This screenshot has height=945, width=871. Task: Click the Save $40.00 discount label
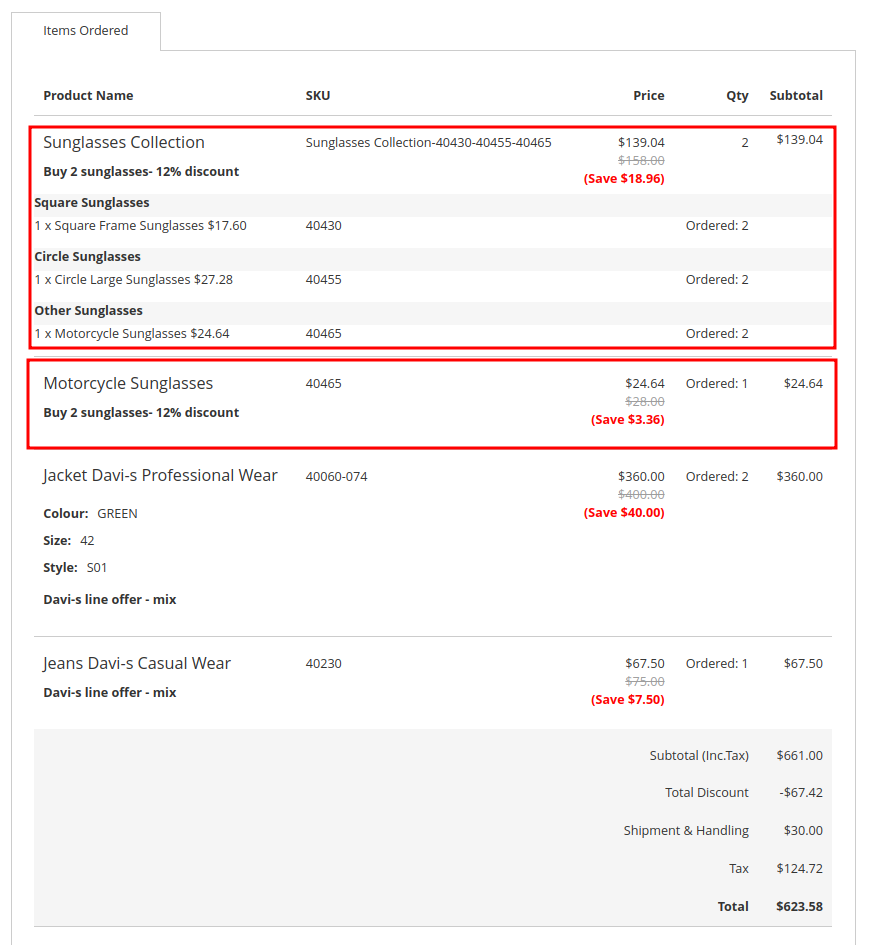pos(624,513)
